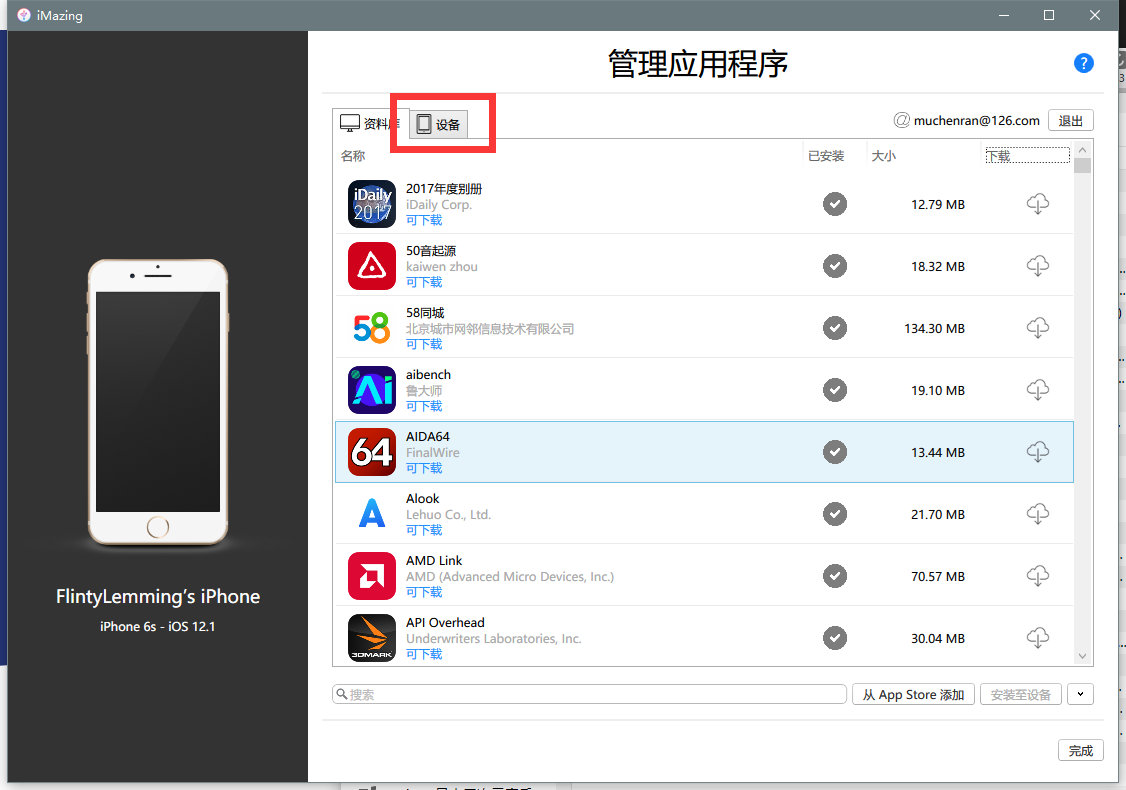Switch to the 资料库 tab

pos(369,124)
